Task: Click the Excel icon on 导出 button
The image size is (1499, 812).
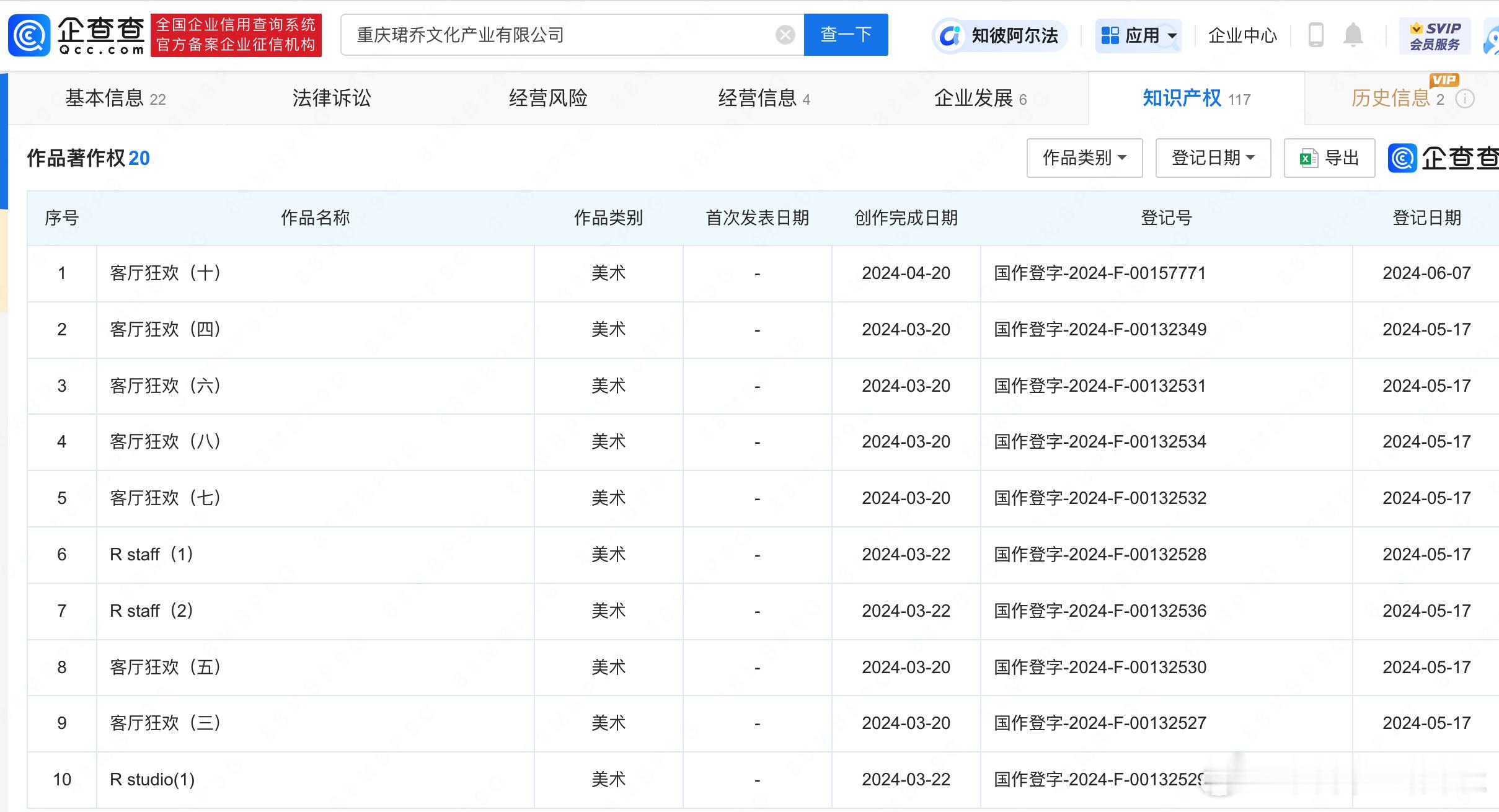Action: 1308,159
